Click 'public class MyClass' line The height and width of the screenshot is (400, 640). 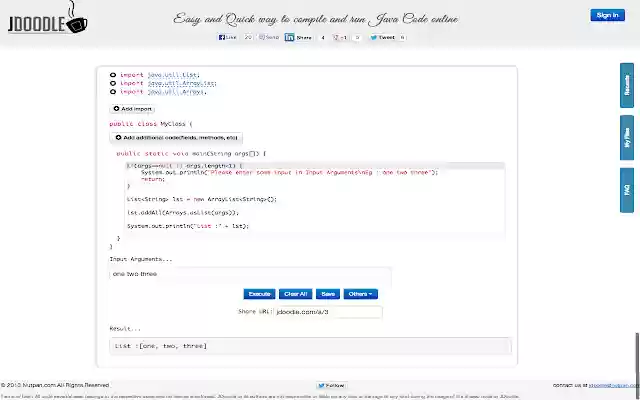click(151, 124)
